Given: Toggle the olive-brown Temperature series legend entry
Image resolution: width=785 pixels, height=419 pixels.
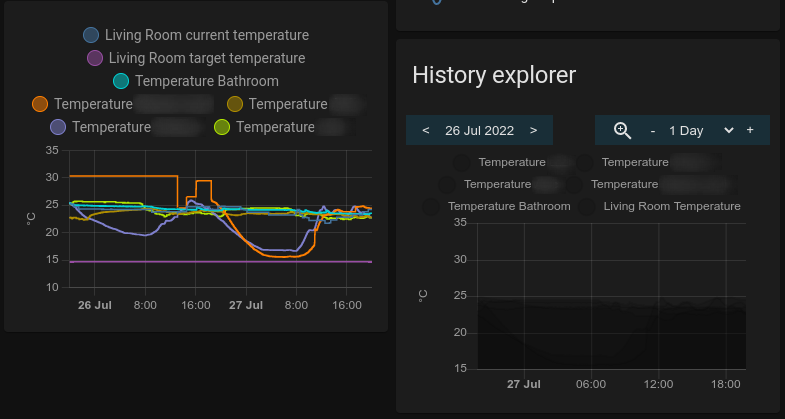Looking at the screenshot, I should point(295,104).
